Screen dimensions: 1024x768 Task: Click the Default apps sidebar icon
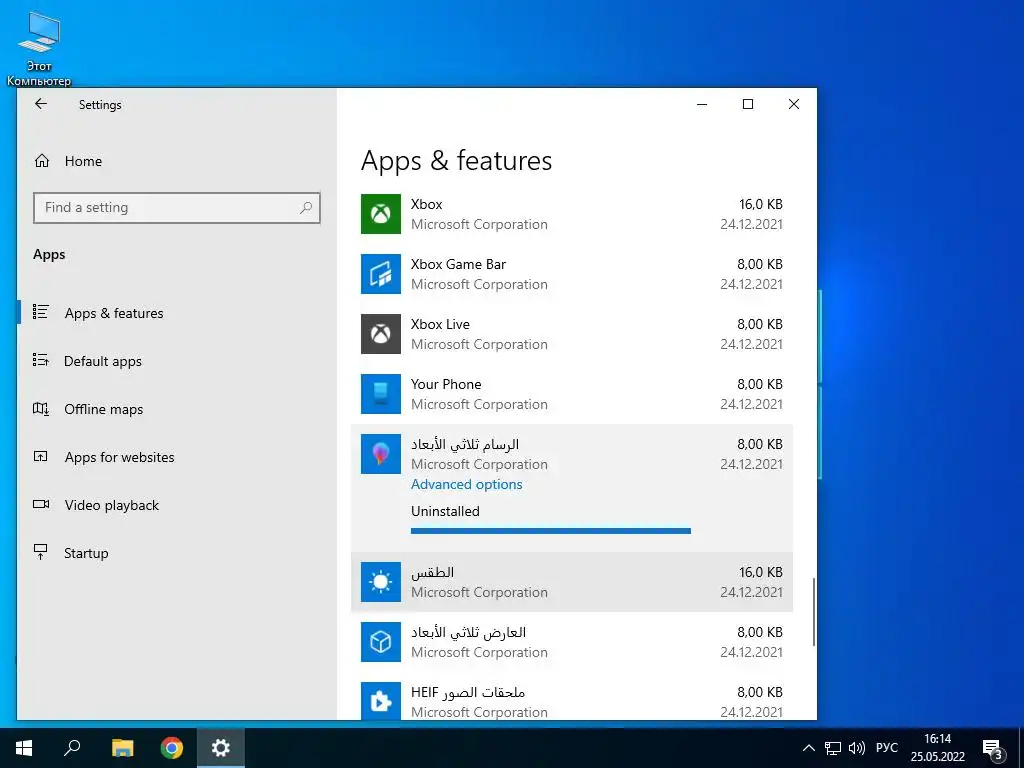(40, 360)
